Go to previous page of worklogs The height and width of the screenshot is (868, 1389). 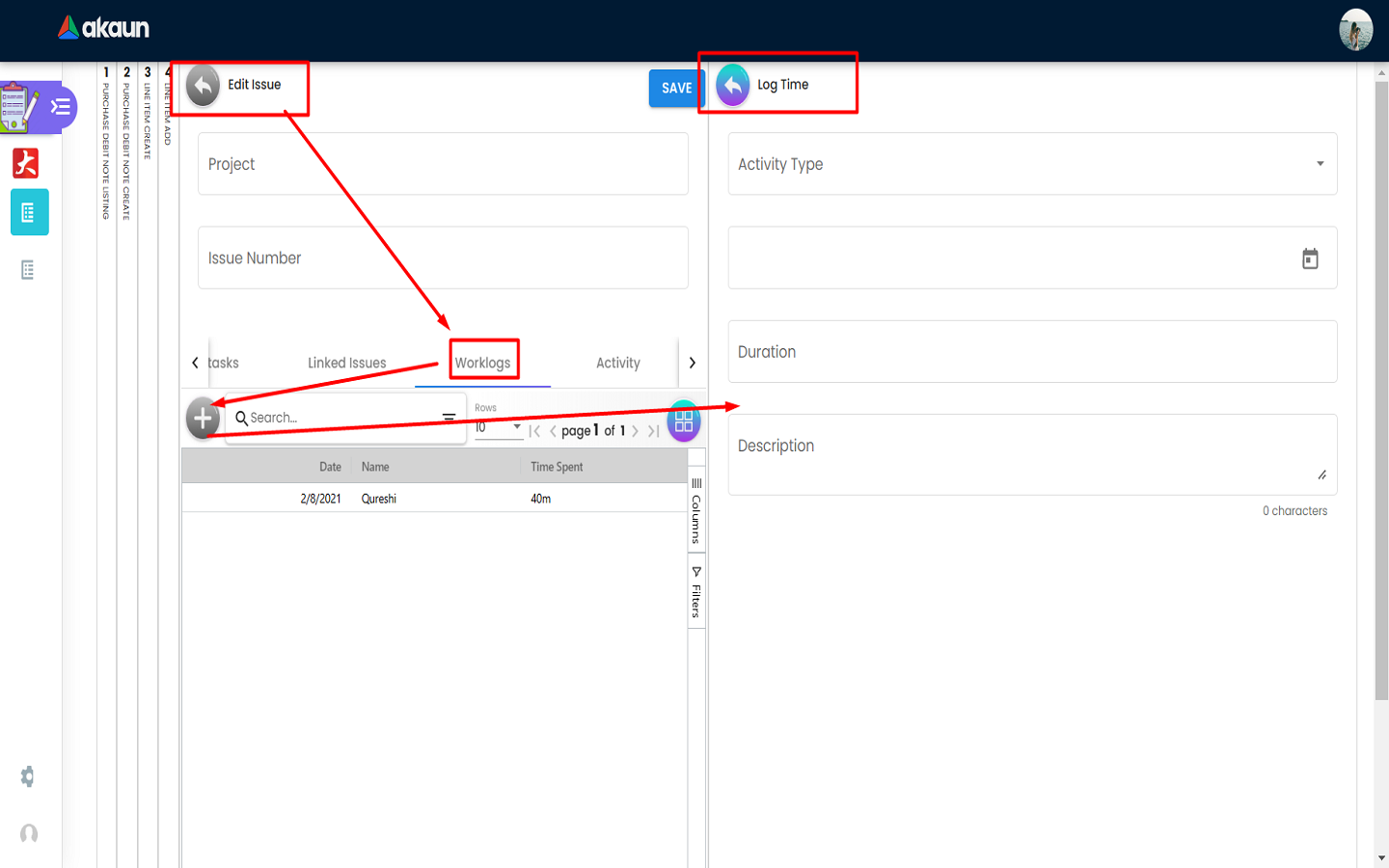(x=553, y=431)
